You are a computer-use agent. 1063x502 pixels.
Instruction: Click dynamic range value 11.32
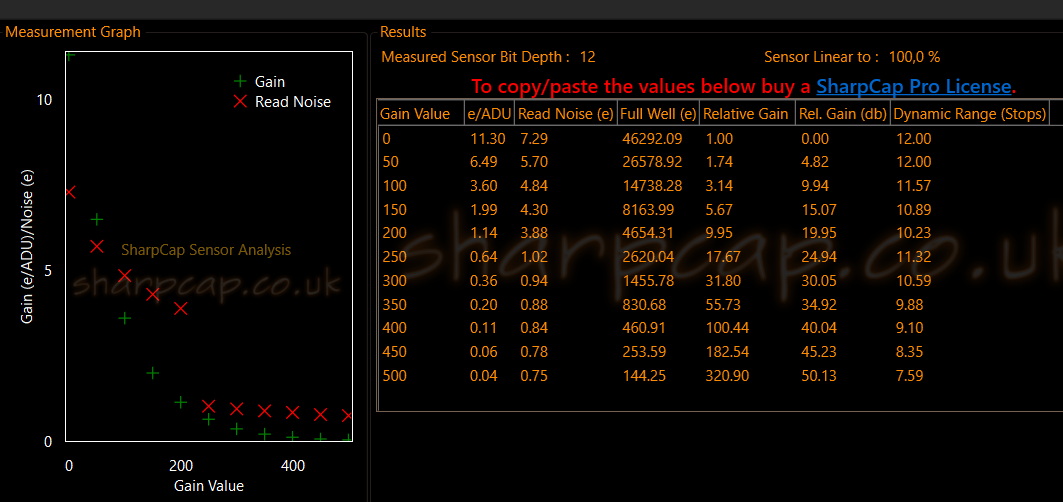pos(912,257)
